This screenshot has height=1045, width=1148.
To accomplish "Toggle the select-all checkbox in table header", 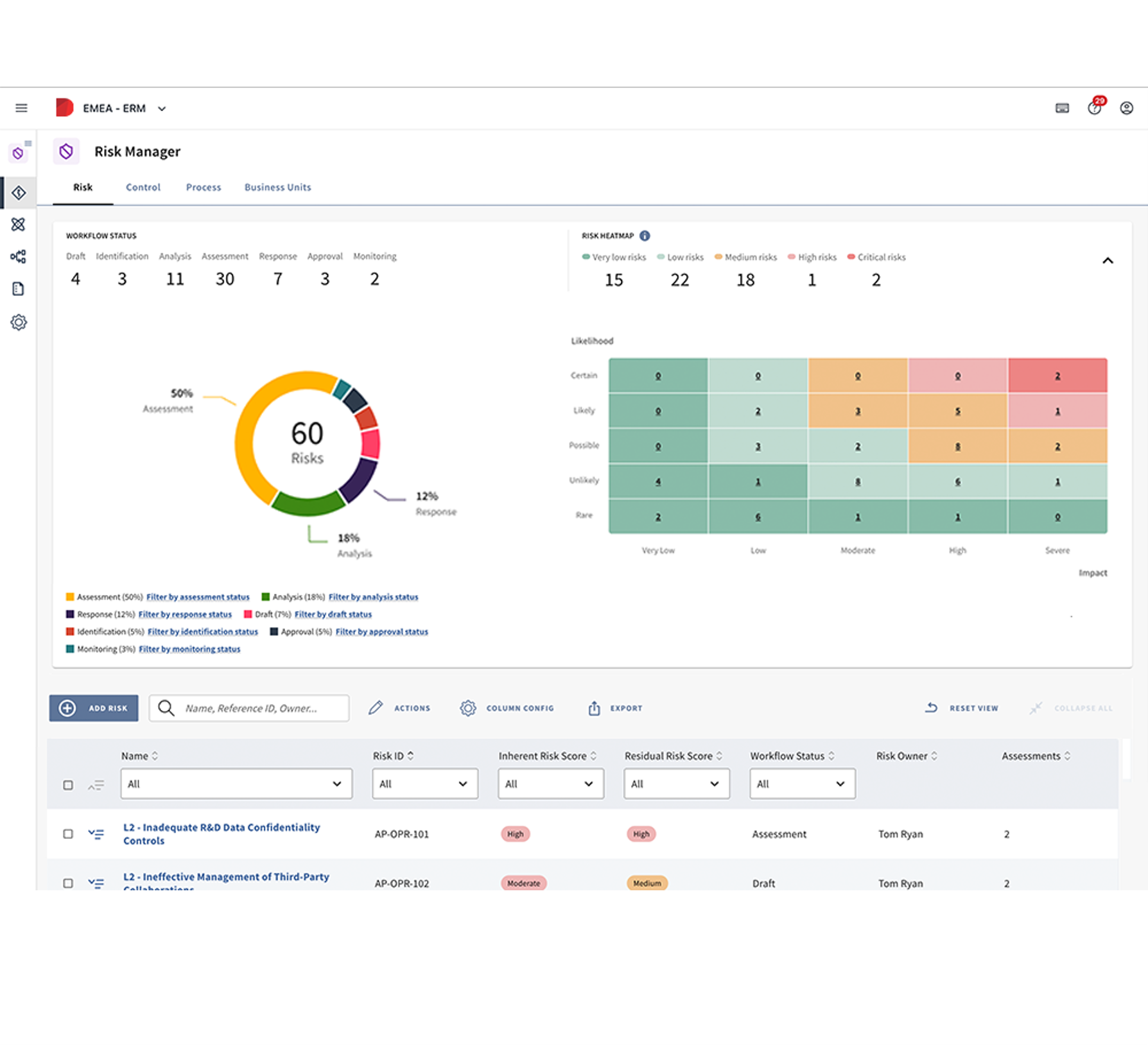I will tap(68, 785).
